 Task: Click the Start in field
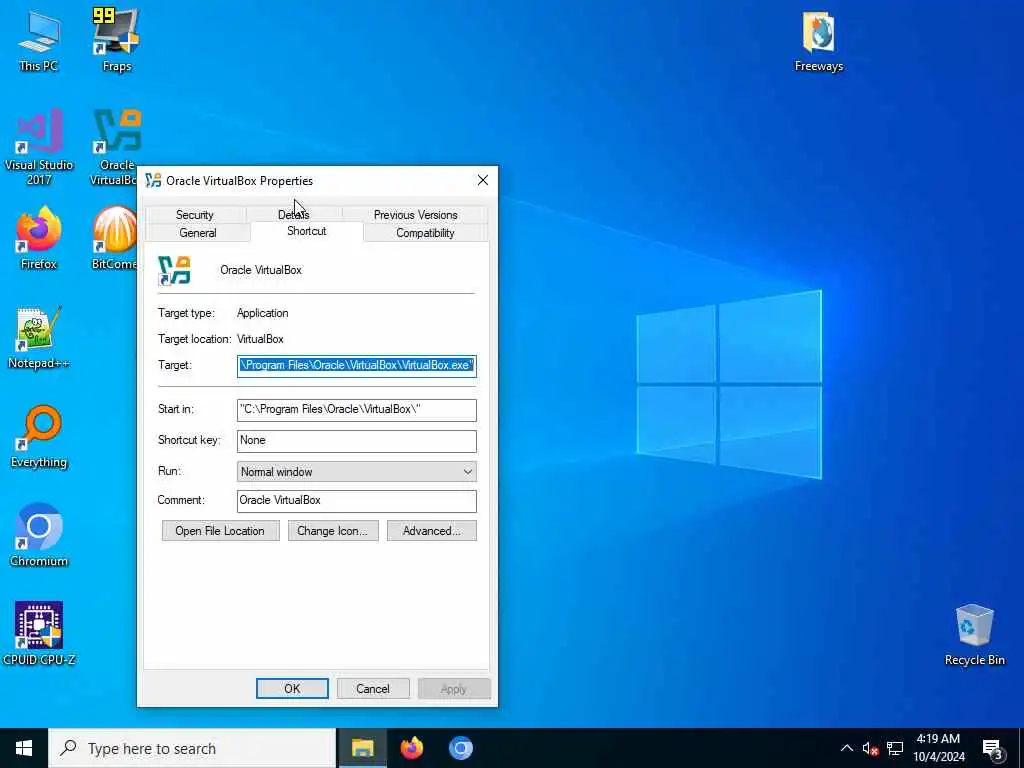click(357, 409)
